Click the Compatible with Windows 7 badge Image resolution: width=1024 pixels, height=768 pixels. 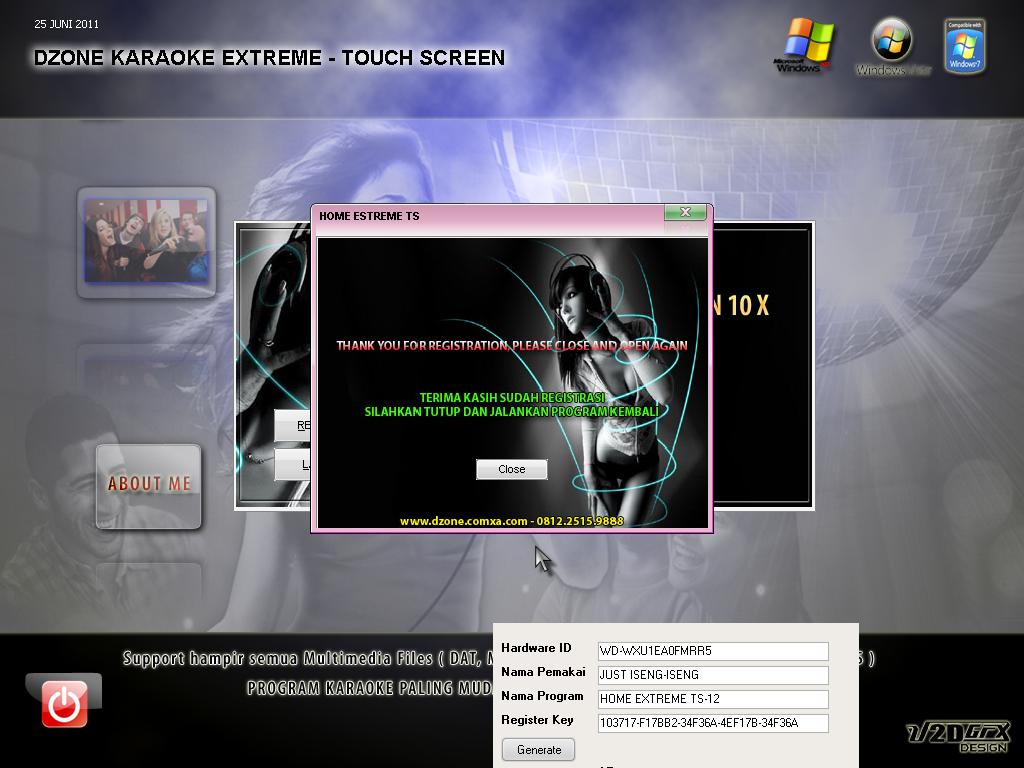[963, 44]
